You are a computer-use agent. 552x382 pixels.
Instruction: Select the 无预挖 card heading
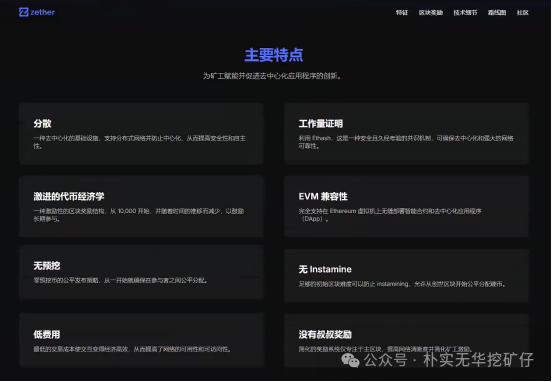(47, 265)
